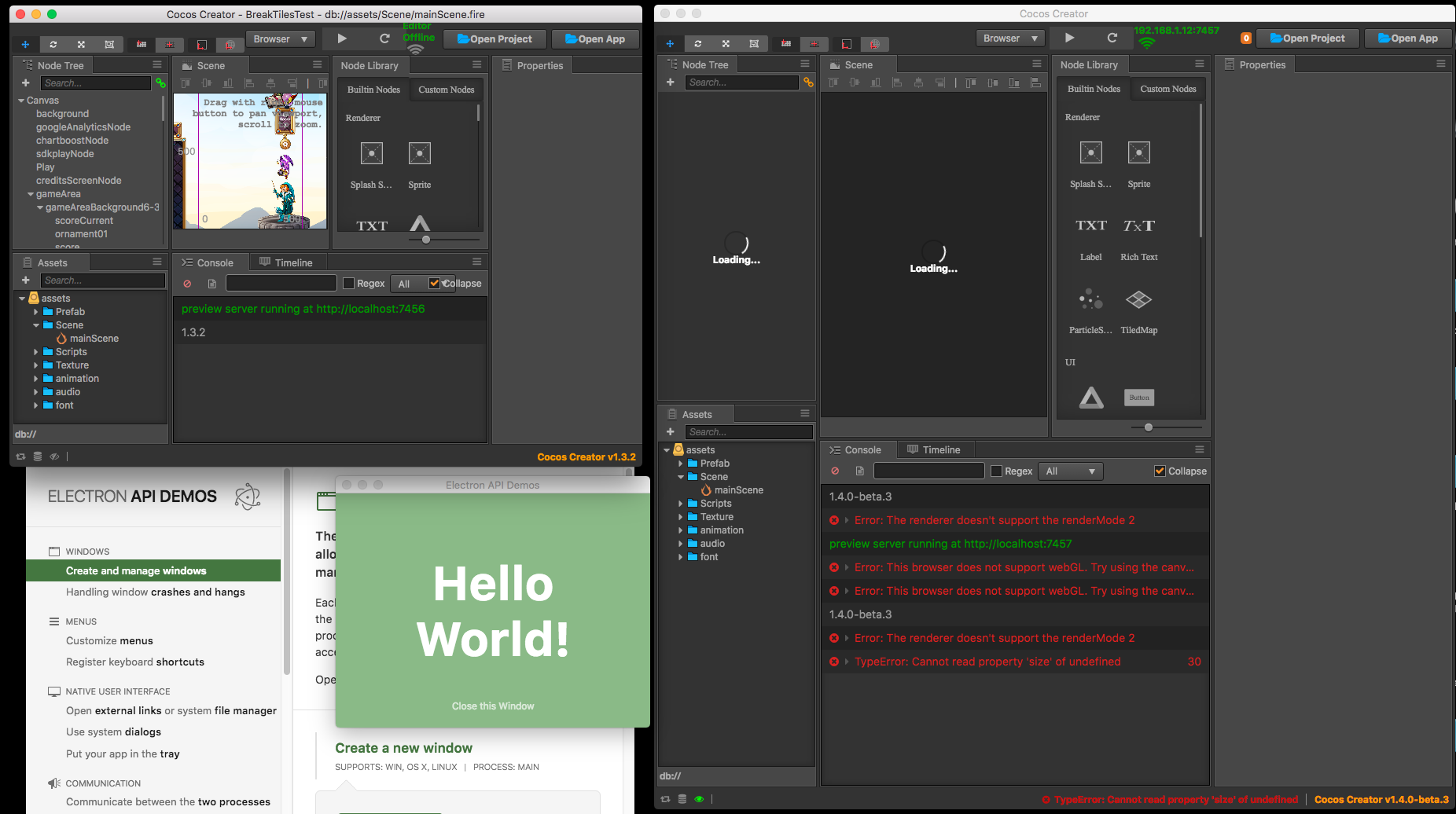Select the Splash Sprite node in left Node Library
This screenshot has height=814, width=1456.
371,165
